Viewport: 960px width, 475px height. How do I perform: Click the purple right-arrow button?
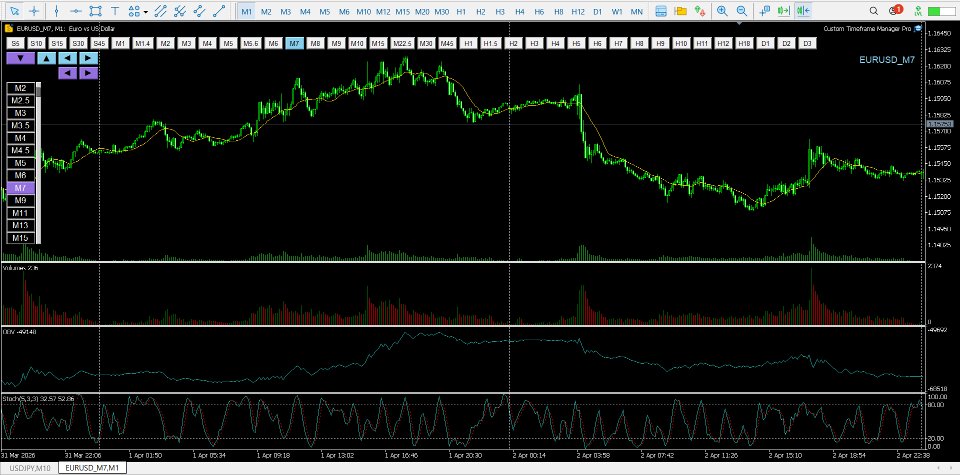(x=89, y=73)
